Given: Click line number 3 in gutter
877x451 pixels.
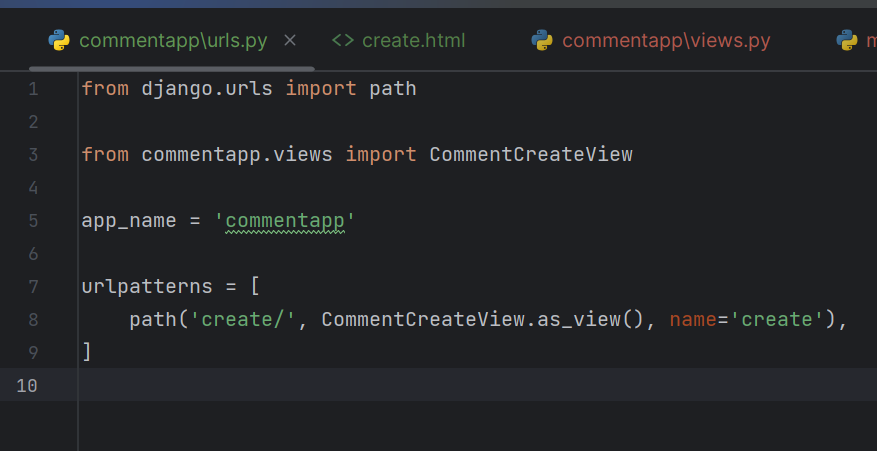Looking at the screenshot, I should (33, 154).
